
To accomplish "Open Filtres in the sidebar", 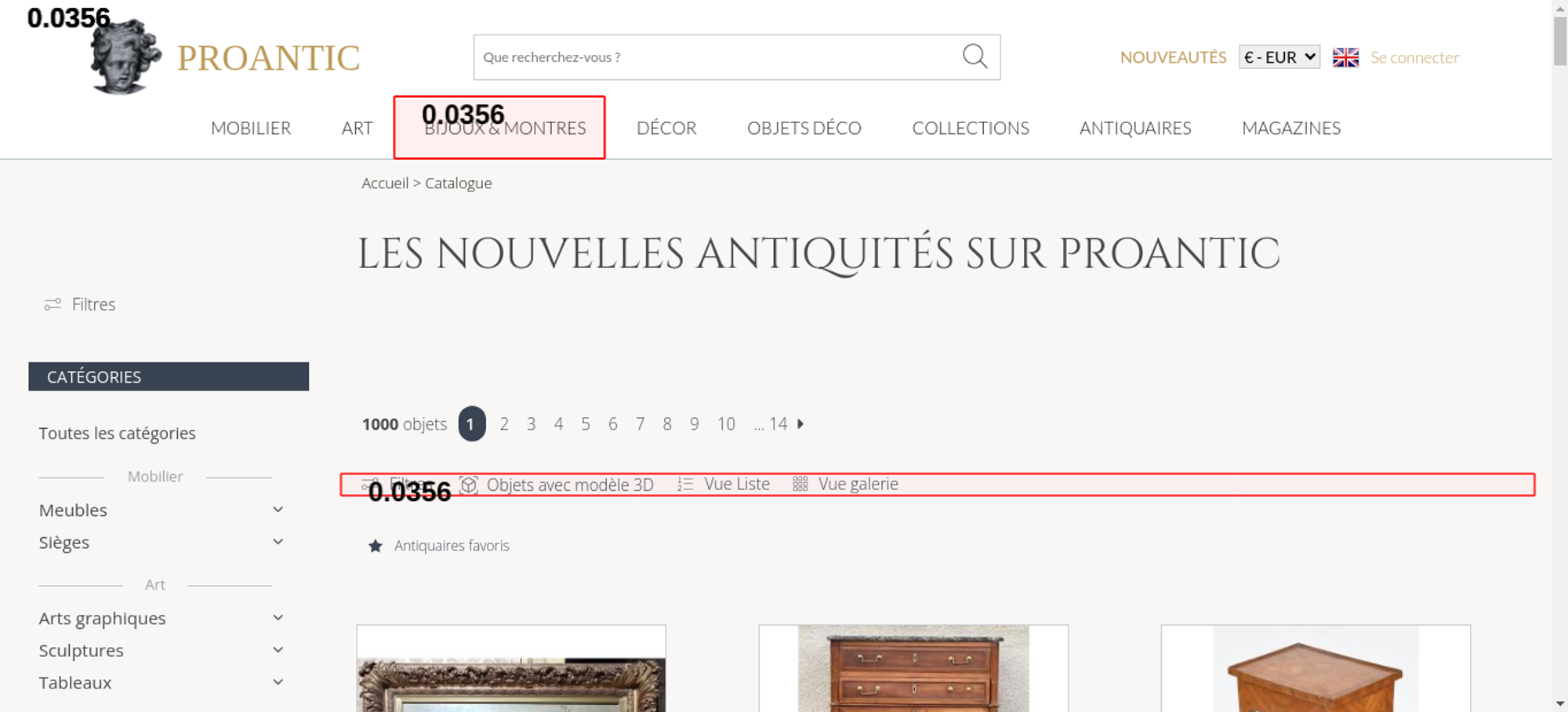I will [x=93, y=304].
